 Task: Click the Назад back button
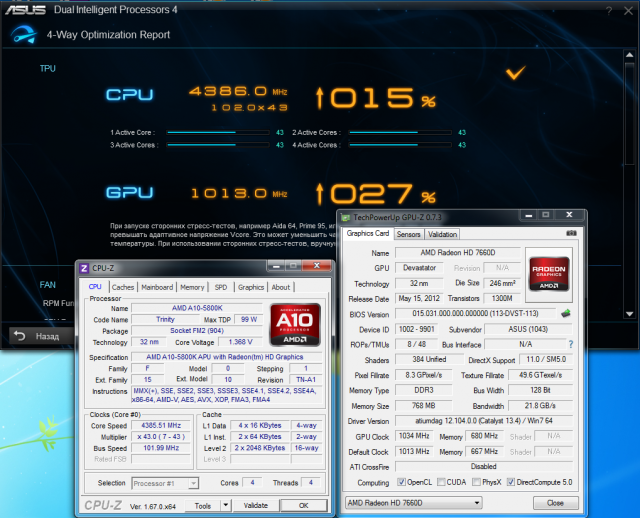pos(41,336)
